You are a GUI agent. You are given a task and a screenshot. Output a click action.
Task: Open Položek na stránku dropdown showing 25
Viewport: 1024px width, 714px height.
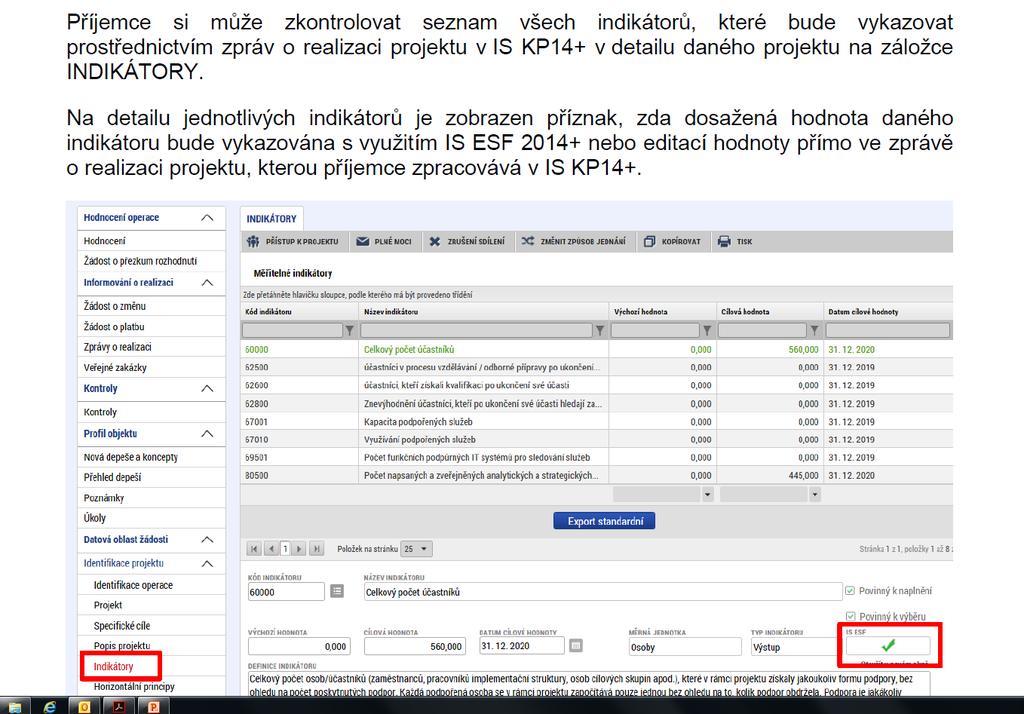pyautogui.click(x=416, y=549)
